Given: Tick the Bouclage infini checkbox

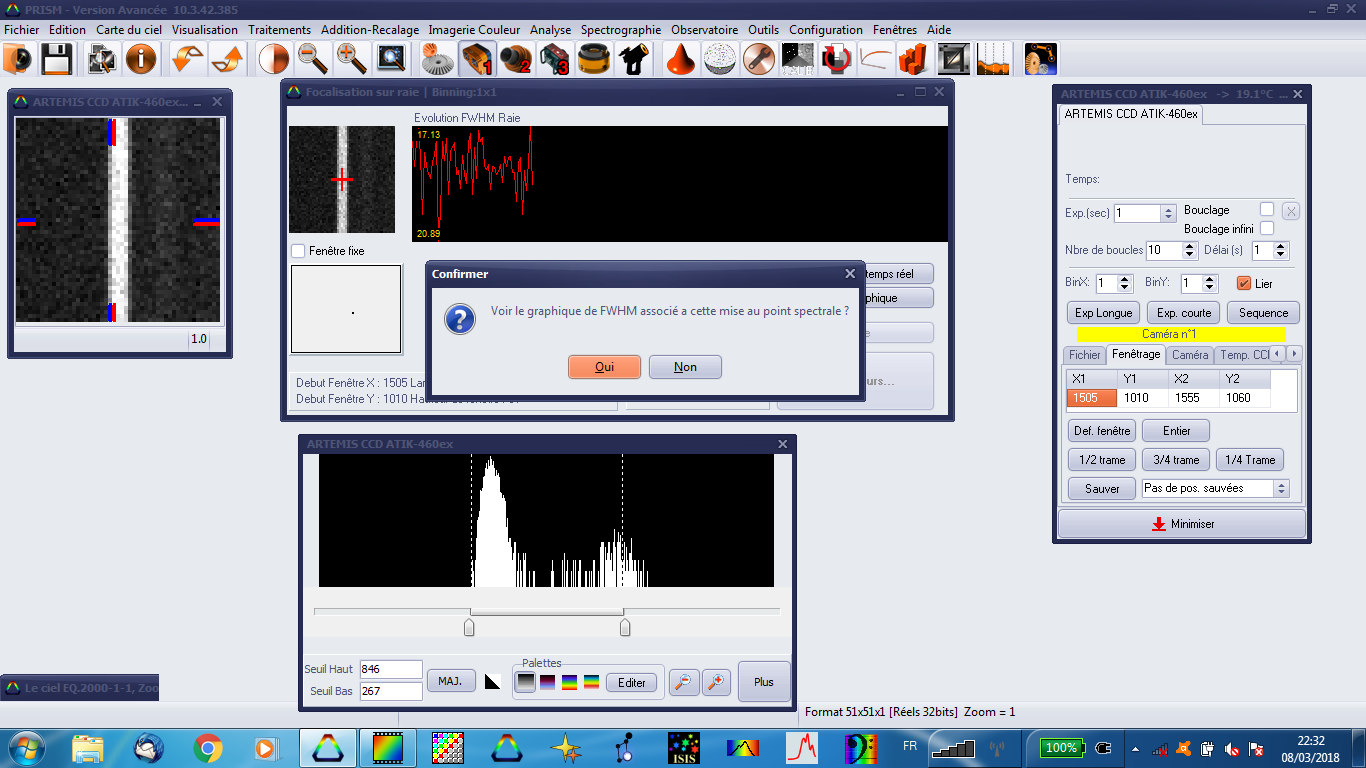Looking at the screenshot, I should [1267, 229].
